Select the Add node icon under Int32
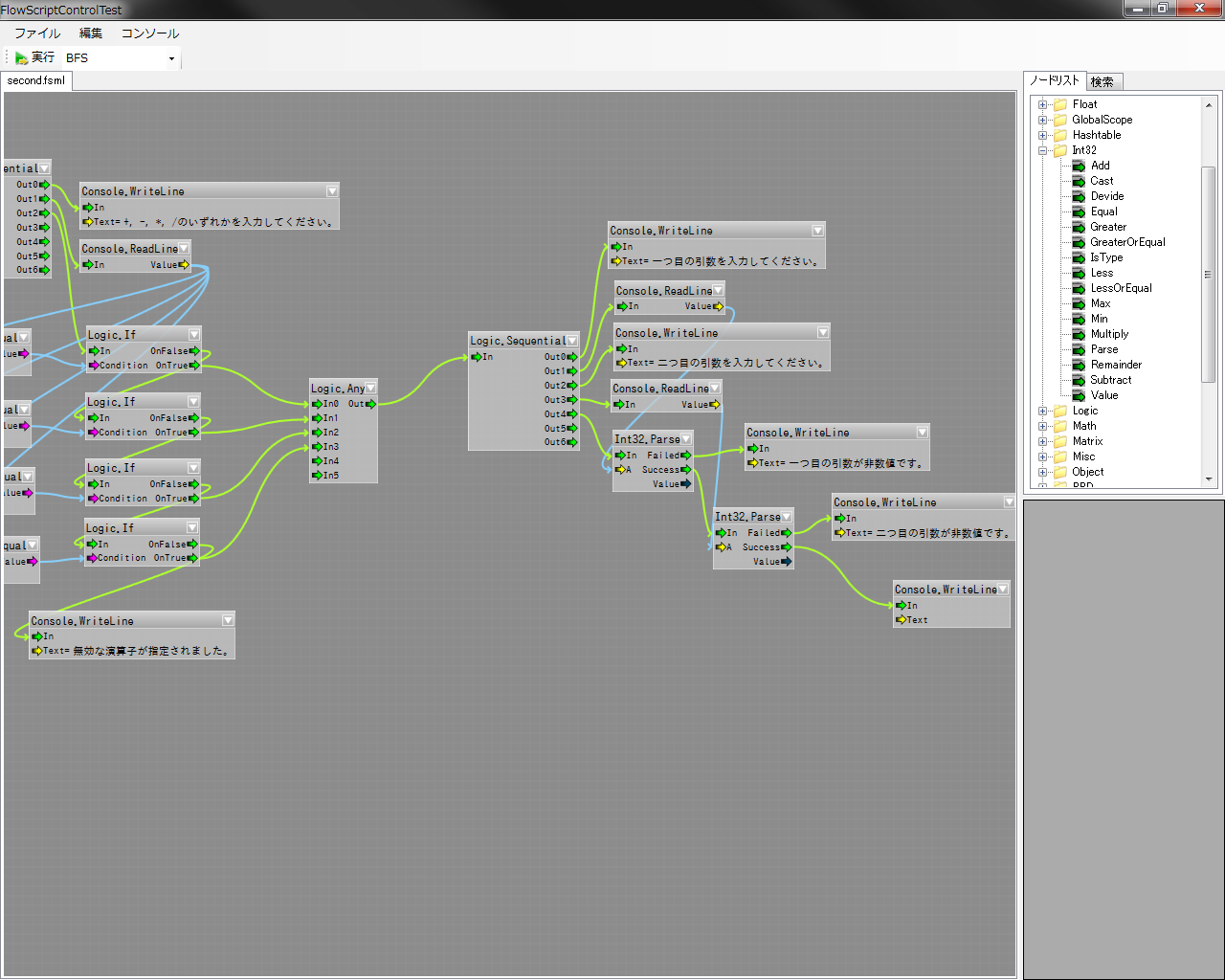This screenshot has width=1225, height=980. [x=1079, y=166]
